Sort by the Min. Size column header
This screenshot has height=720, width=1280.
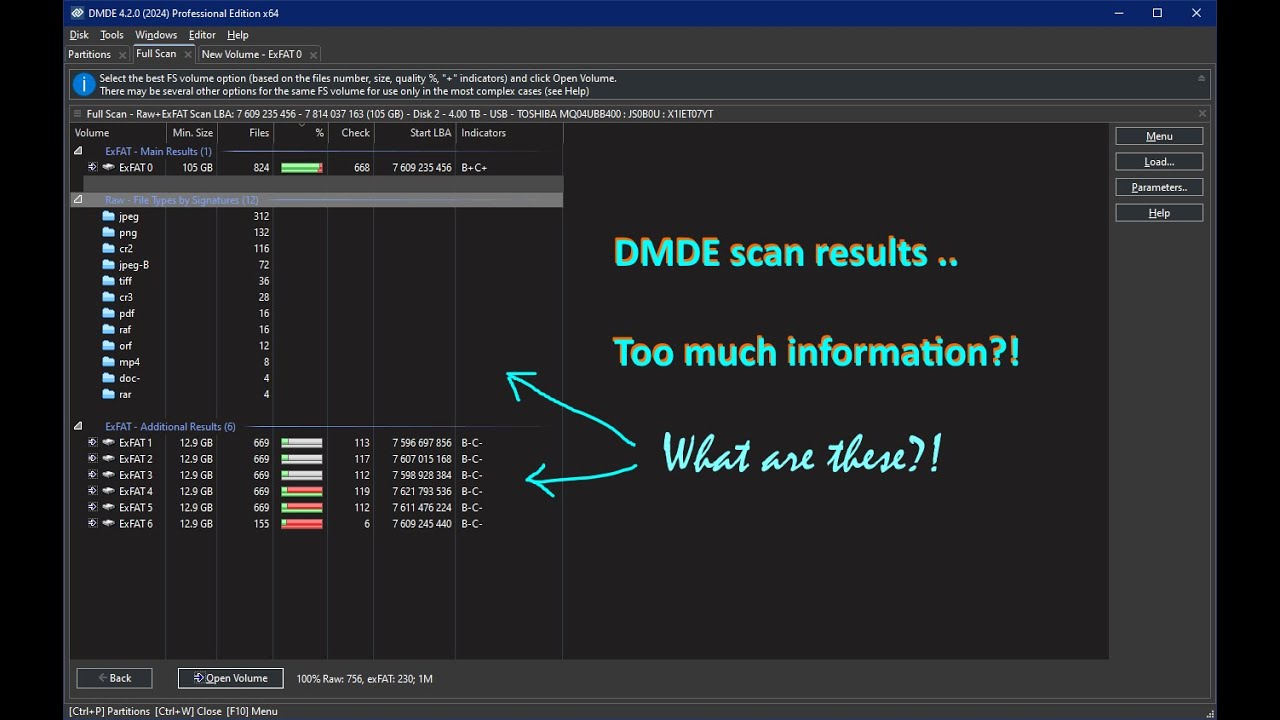point(192,132)
